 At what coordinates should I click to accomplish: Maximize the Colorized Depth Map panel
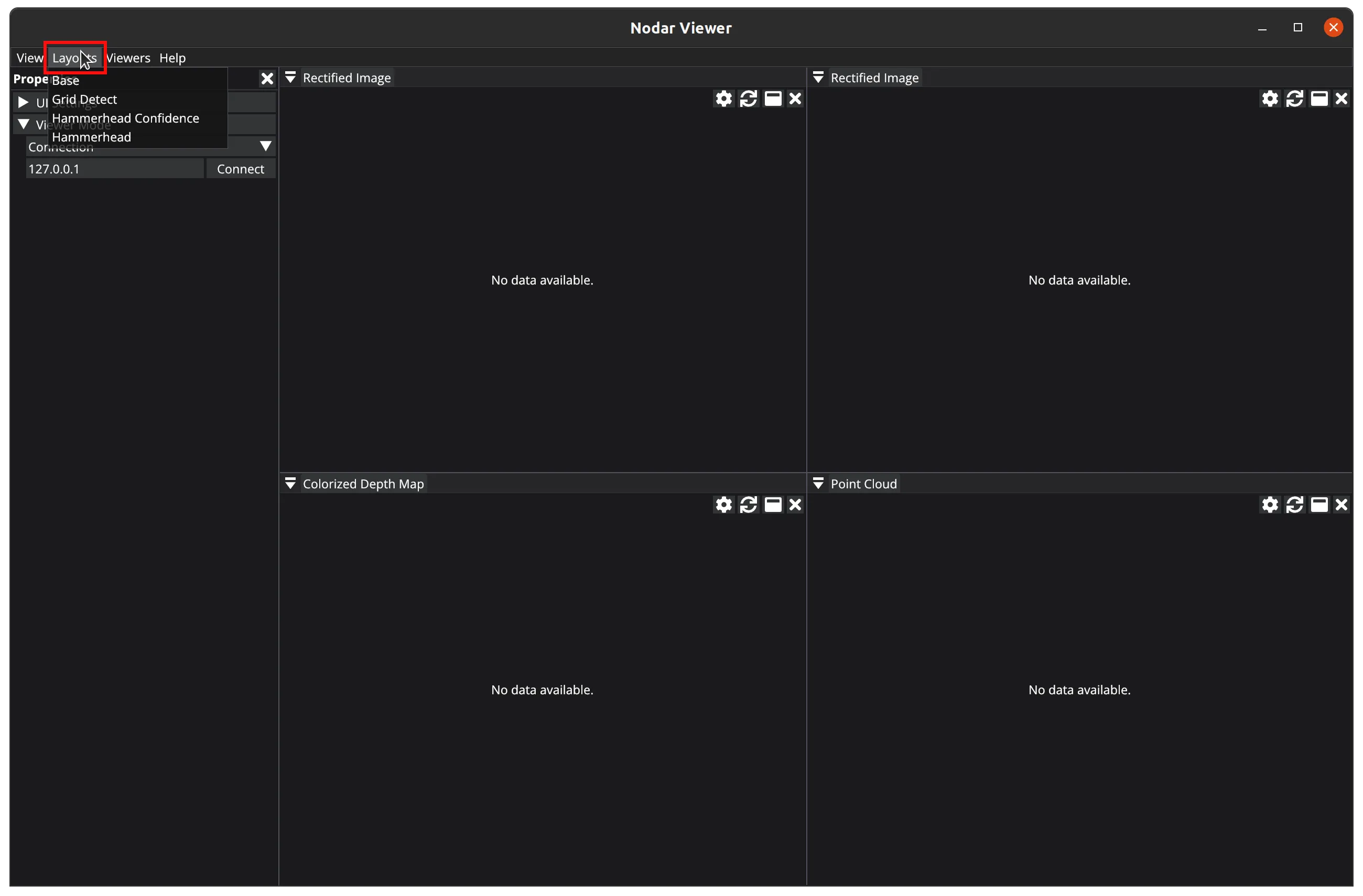[x=773, y=505]
